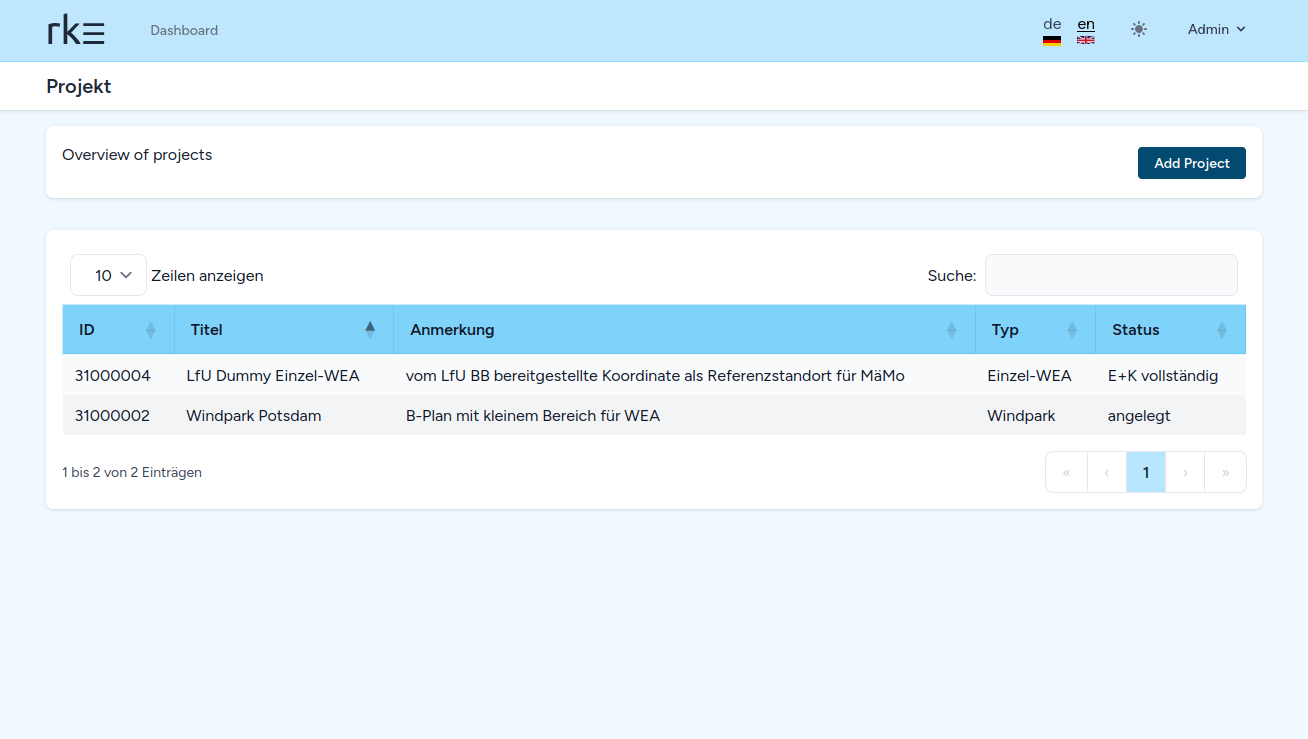1308x739 pixels.
Task: Go to last page pagination button
Action: coord(1225,472)
